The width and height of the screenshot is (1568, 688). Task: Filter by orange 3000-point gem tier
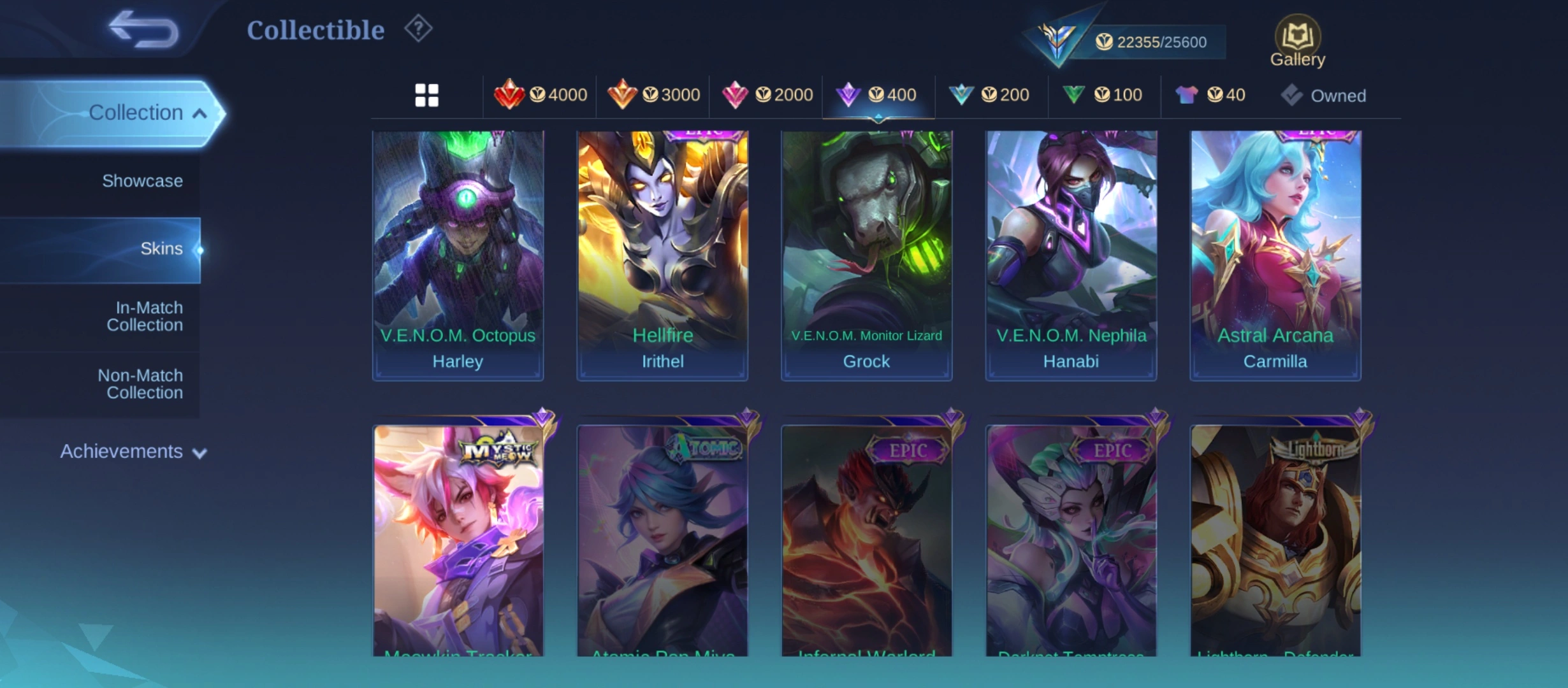click(653, 95)
